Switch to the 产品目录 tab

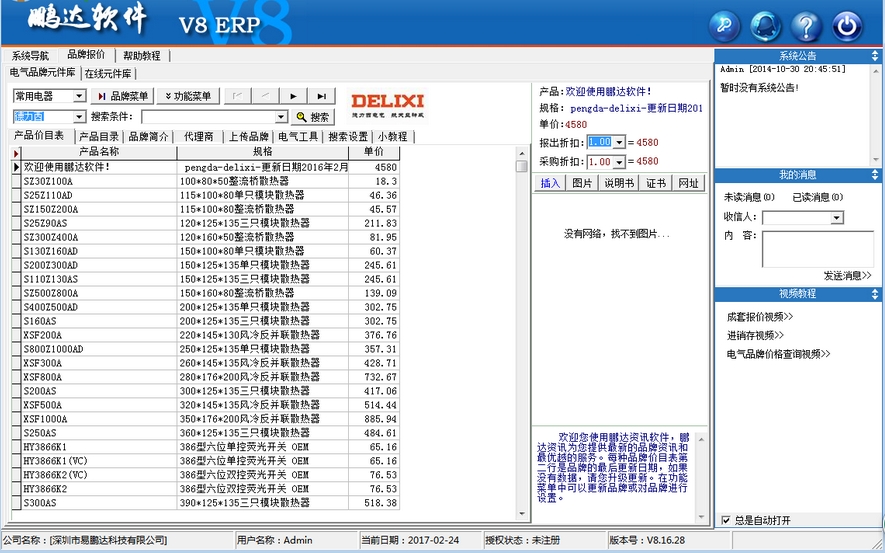(99, 137)
